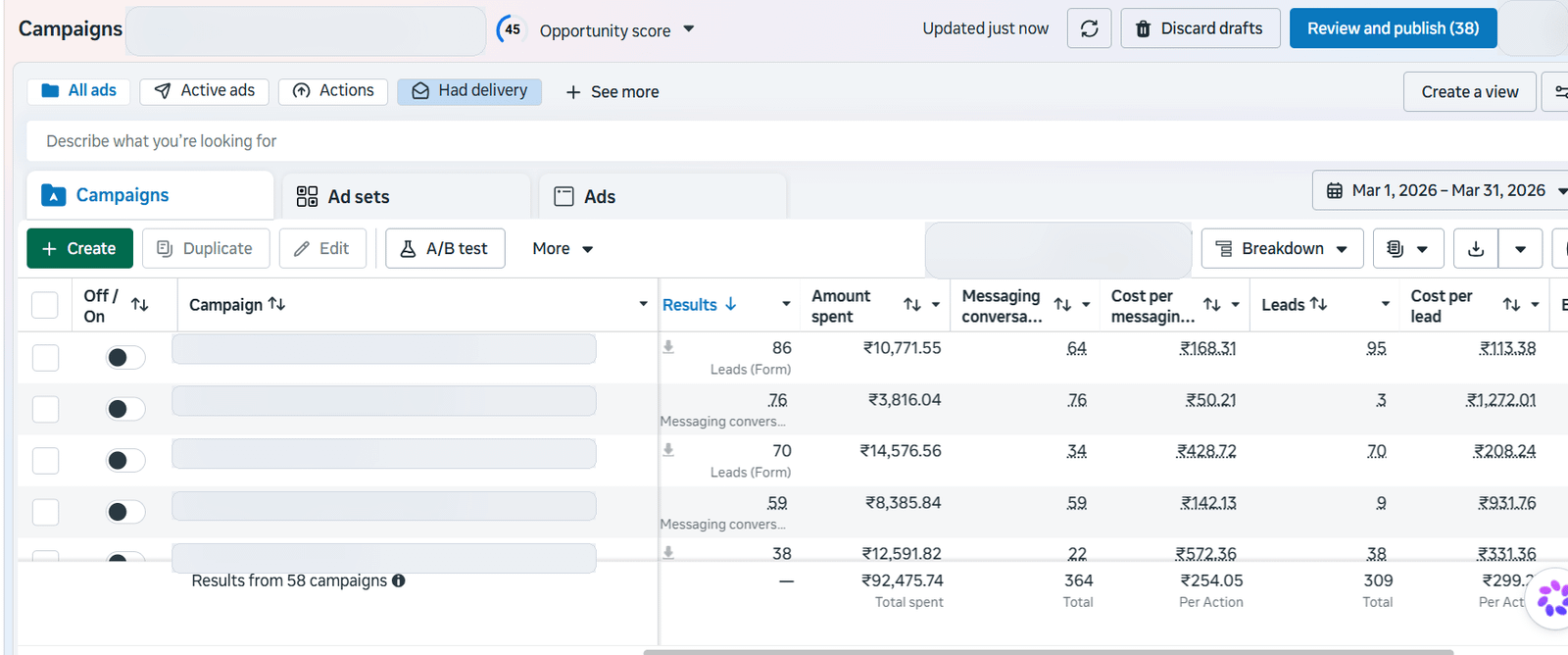Open the Reports icon menu
The width and height of the screenshot is (1568, 655).
(1407, 249)
